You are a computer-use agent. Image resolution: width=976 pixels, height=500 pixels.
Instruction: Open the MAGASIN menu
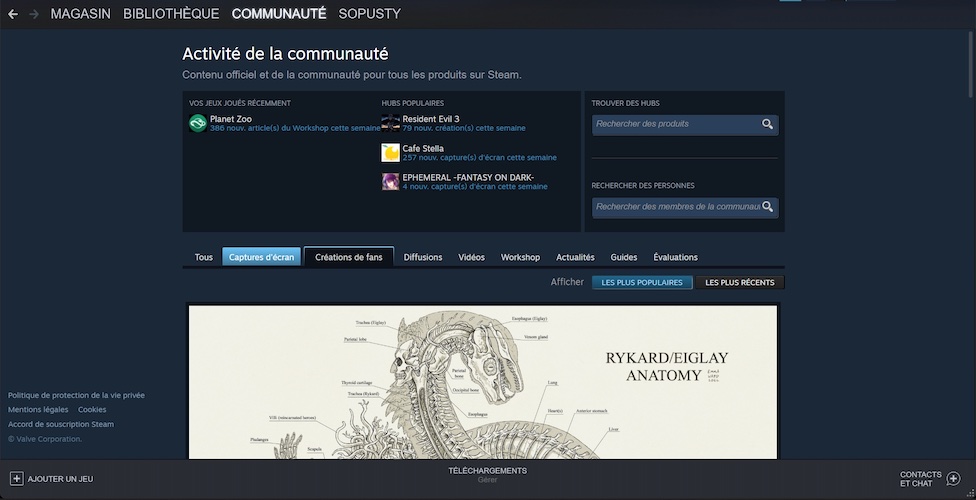pyautogui.click(x=80, y=14)
